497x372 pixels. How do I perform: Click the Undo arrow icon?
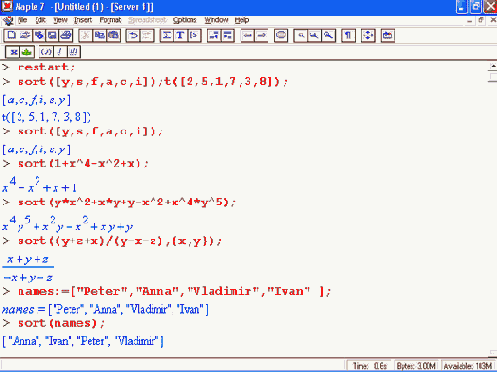pyautogui.click(x=133, y=35)
